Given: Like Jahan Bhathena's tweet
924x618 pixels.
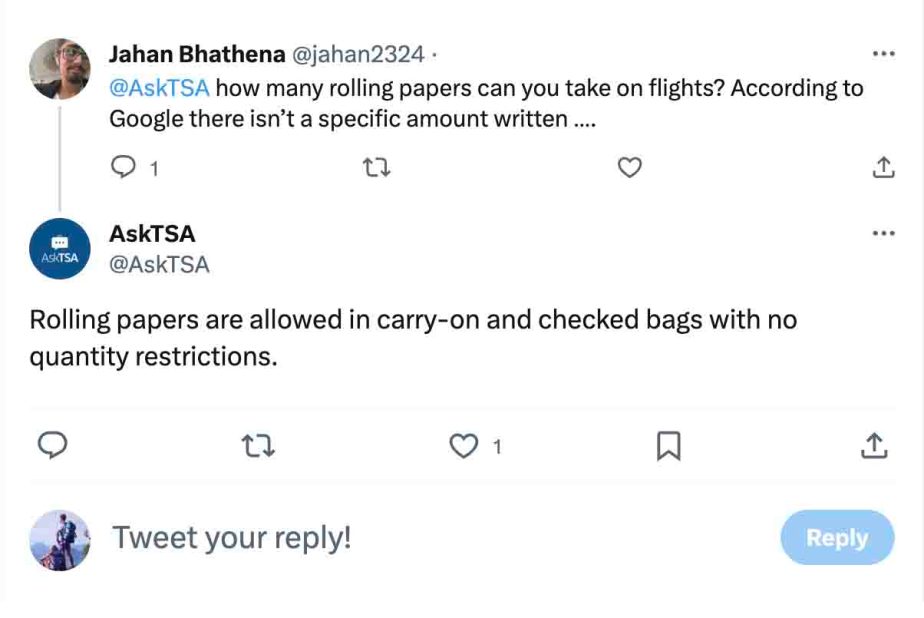Looking at the screenshot, I should coord(629,168).
